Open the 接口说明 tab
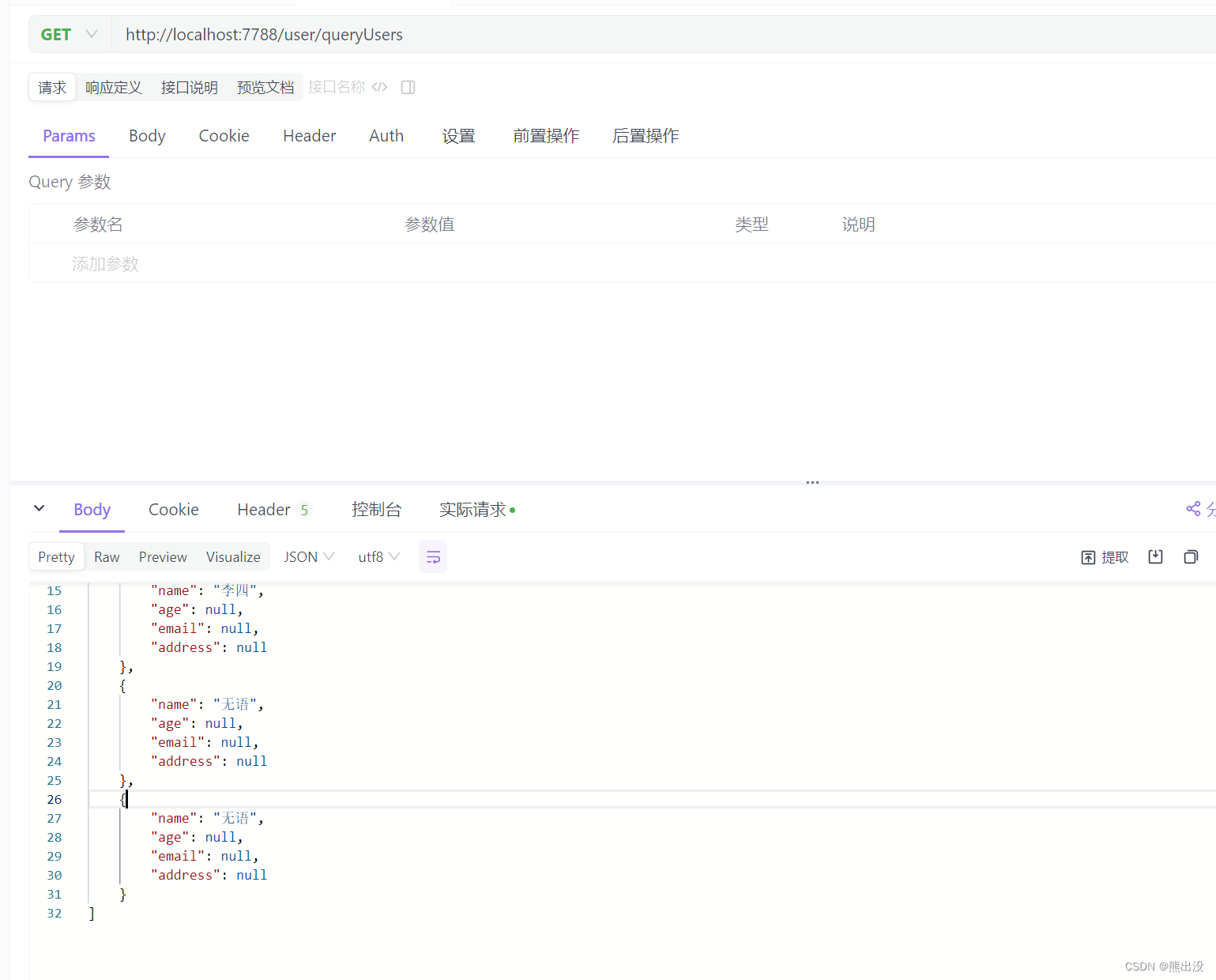 (190, 87)
